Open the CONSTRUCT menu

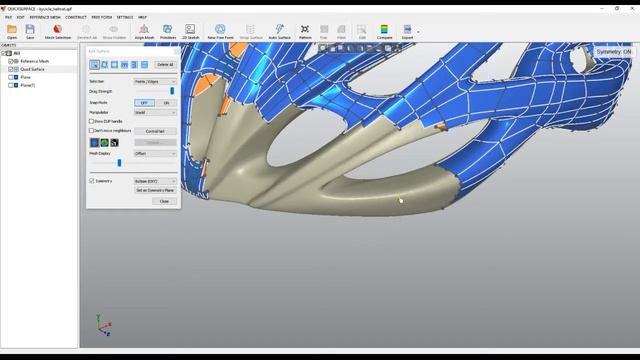(x=76, y=17)
